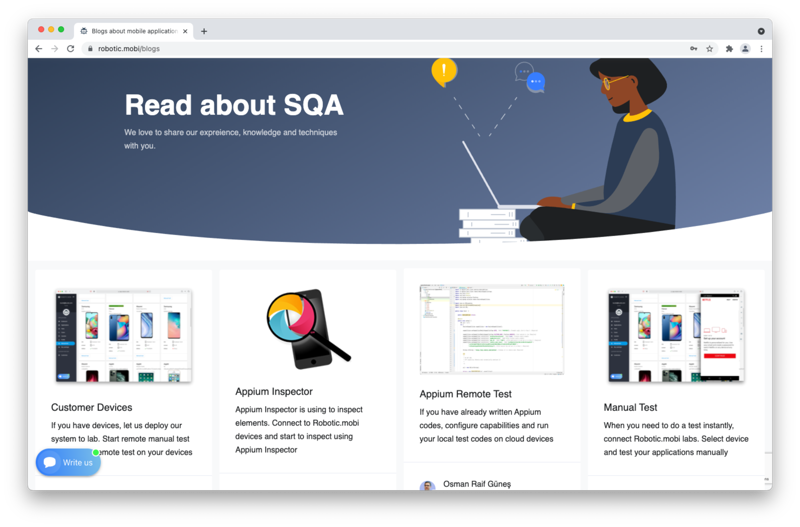This screenshot has width=800, height=527.
Task: Click the robotic.mobi/blogs address bar
Action: (388, 48)
